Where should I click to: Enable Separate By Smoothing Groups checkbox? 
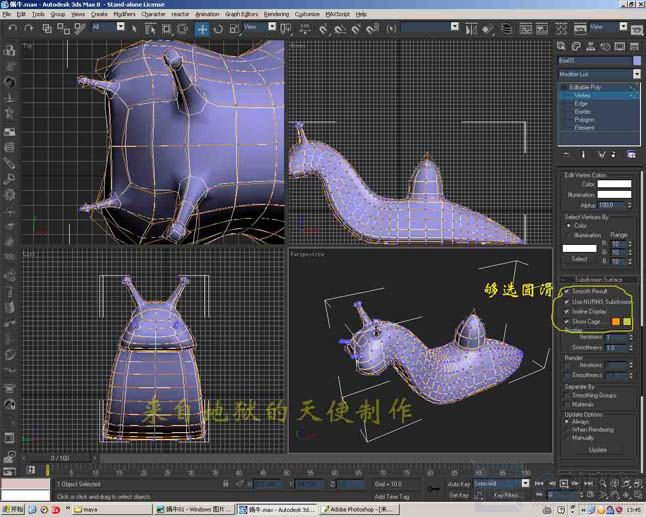click(568, 395)
